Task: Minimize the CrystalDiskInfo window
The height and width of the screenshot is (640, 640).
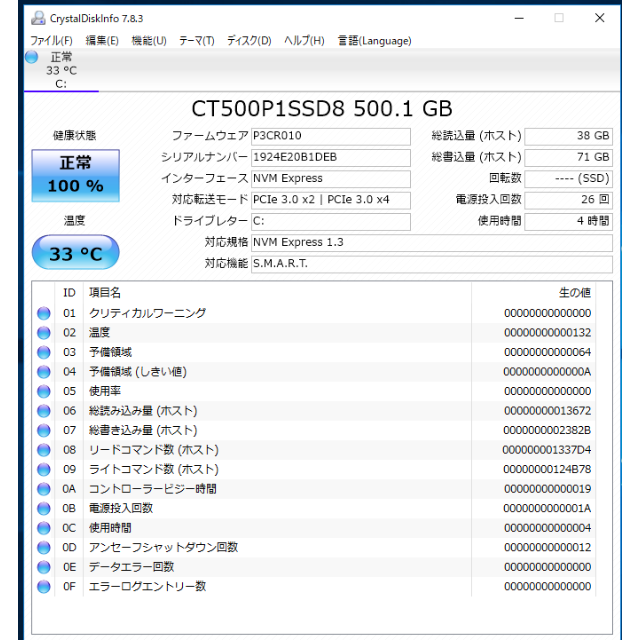Action: coord(519,18)
